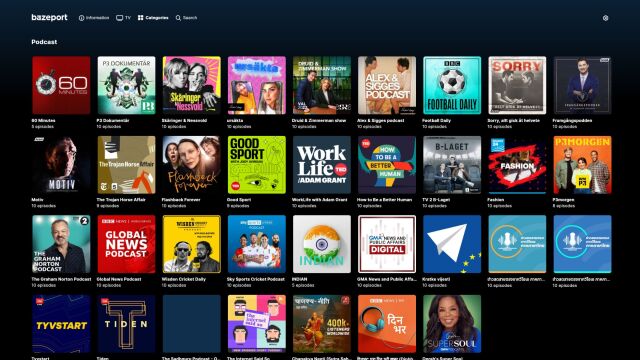Click the Search button

[x=187, y=18]
